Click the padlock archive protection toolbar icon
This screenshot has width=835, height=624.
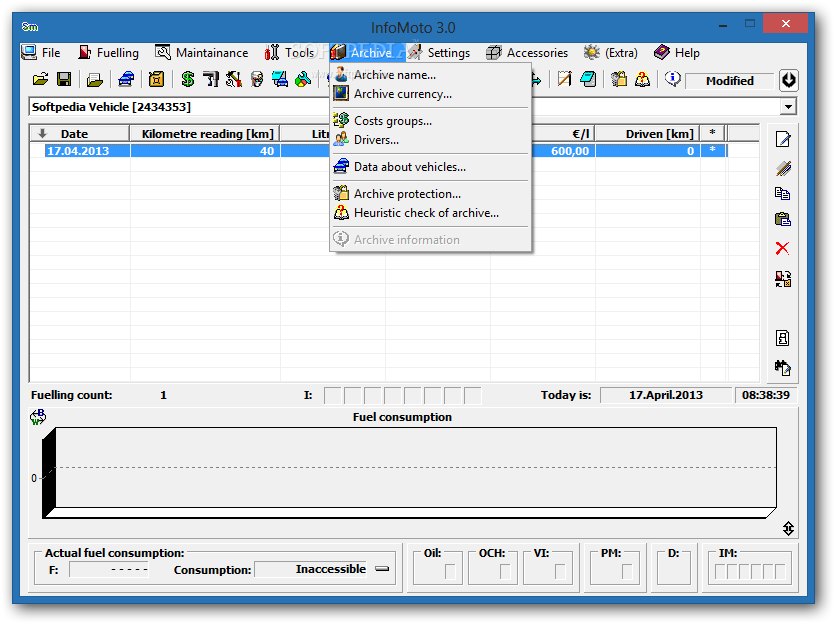coord(619,80)
